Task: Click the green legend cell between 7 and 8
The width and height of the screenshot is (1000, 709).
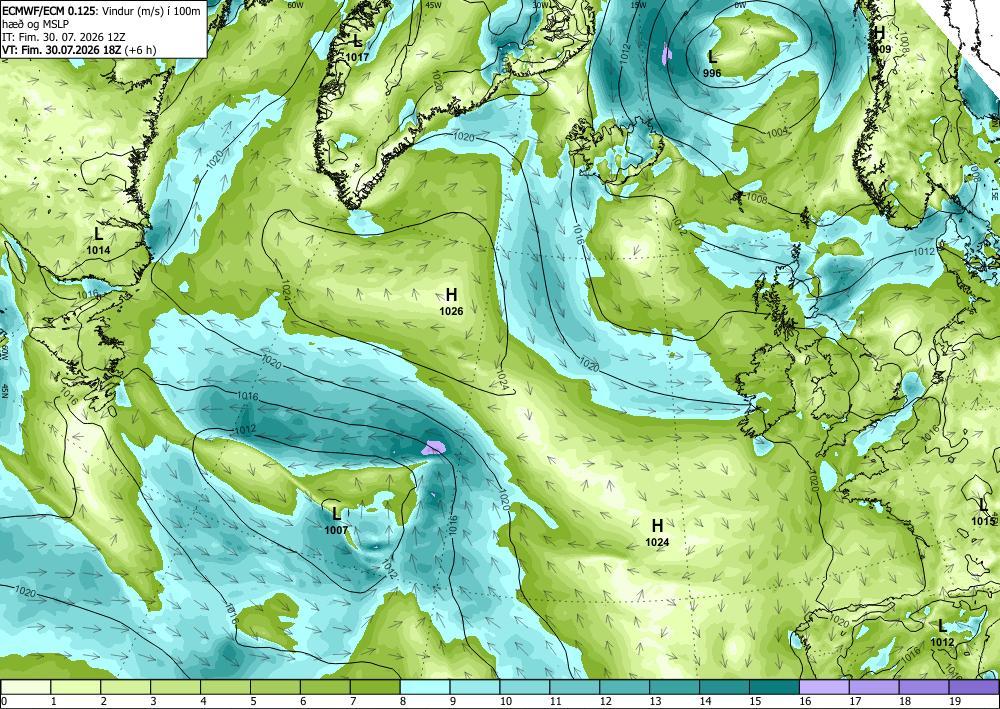Action: (375, 686)
